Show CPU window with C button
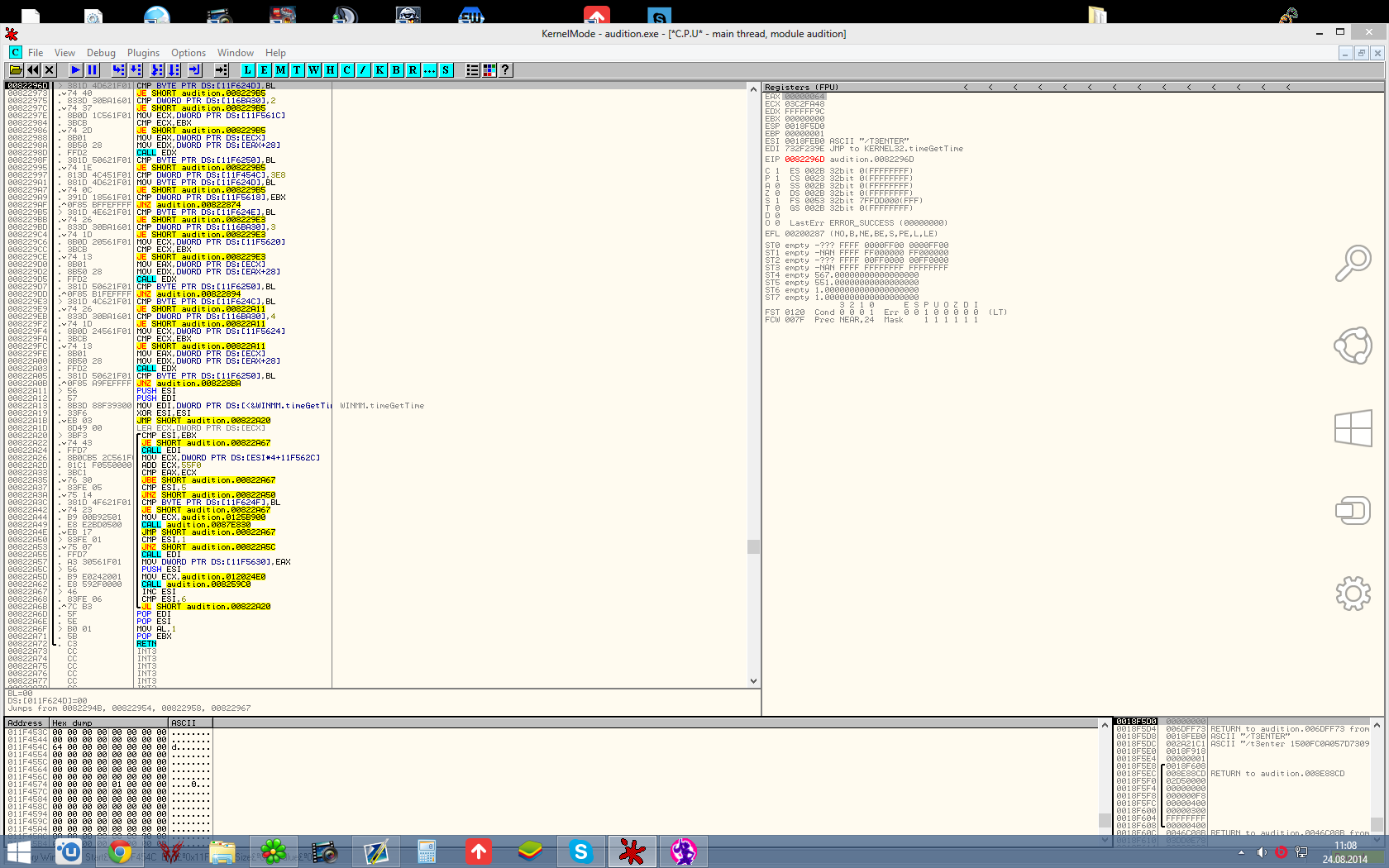 (x=346, y=70)
